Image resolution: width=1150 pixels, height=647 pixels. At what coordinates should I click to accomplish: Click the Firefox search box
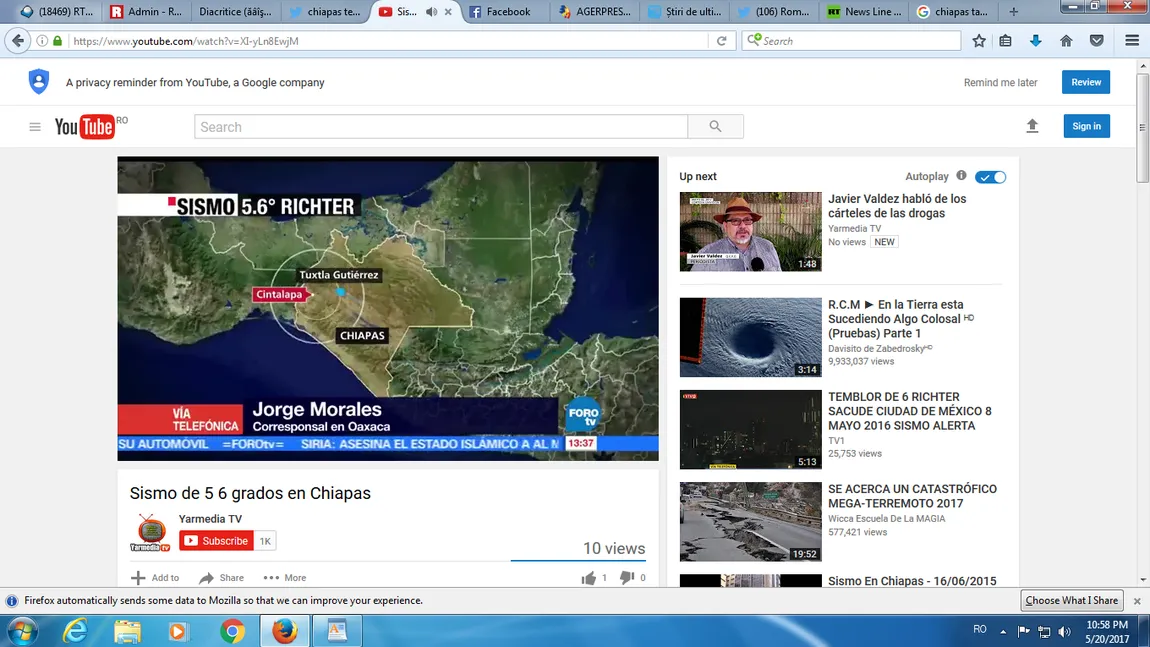[x=851, y=41]
